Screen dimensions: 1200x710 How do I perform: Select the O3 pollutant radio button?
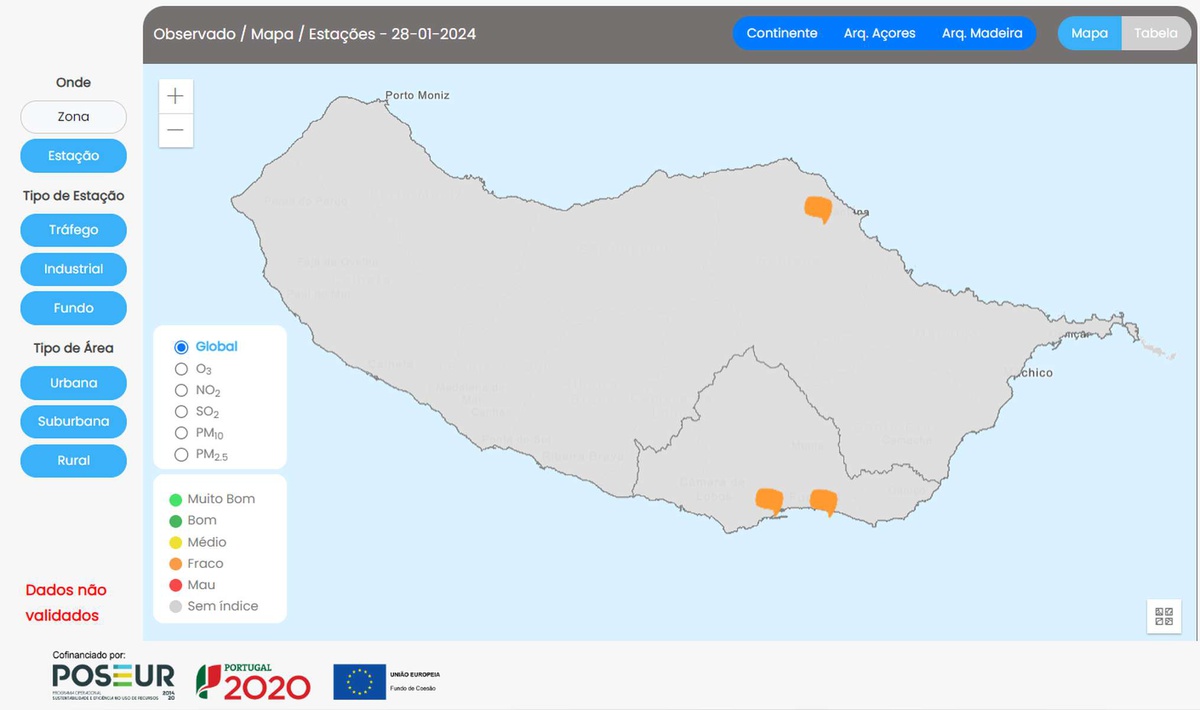tap(181, 369)
